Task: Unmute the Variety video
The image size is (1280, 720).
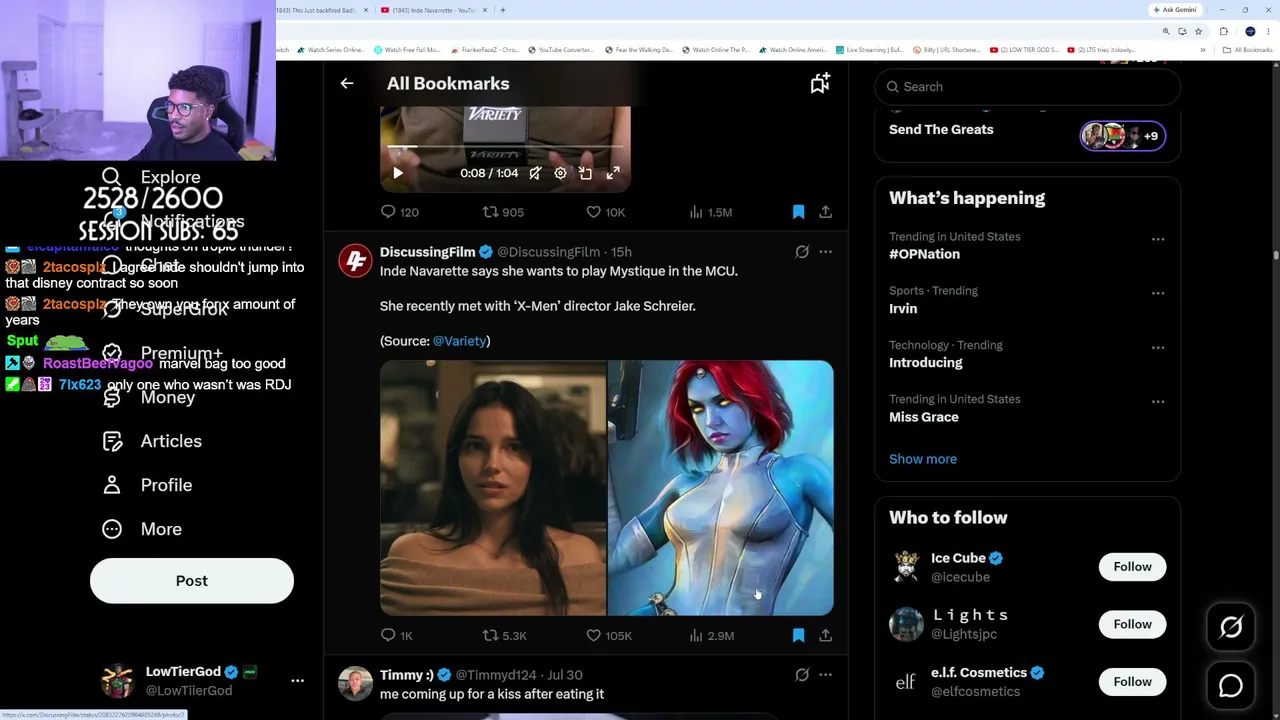Action: click(x=535, y=173)
